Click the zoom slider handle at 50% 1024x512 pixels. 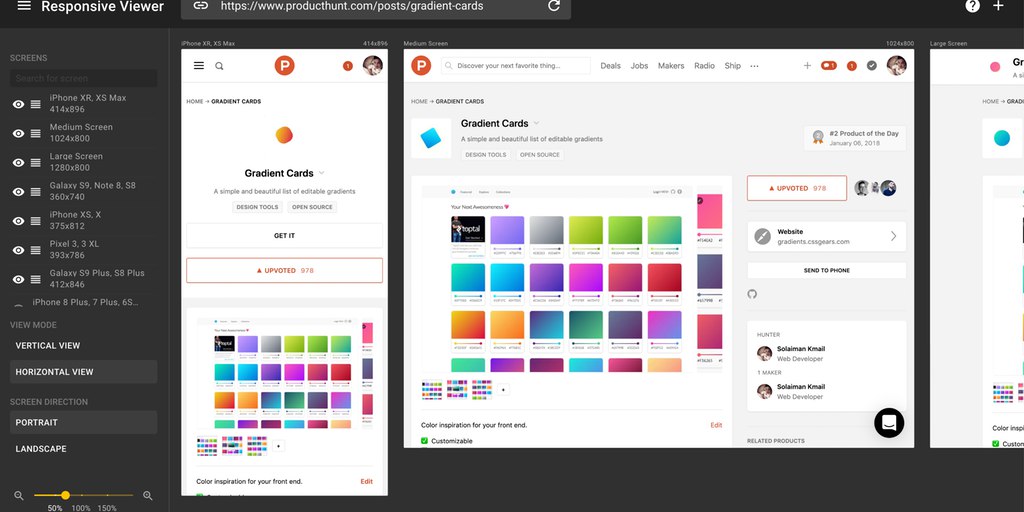pyautogui.click(x=65, y=496)
